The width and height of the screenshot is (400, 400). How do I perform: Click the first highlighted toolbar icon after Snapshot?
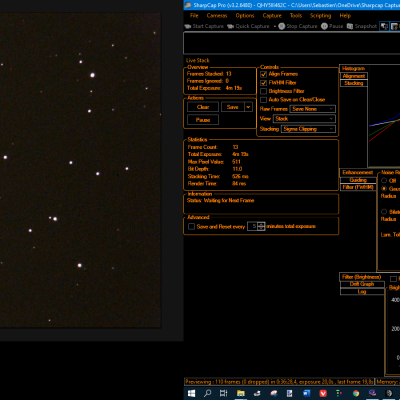(384, 26)
